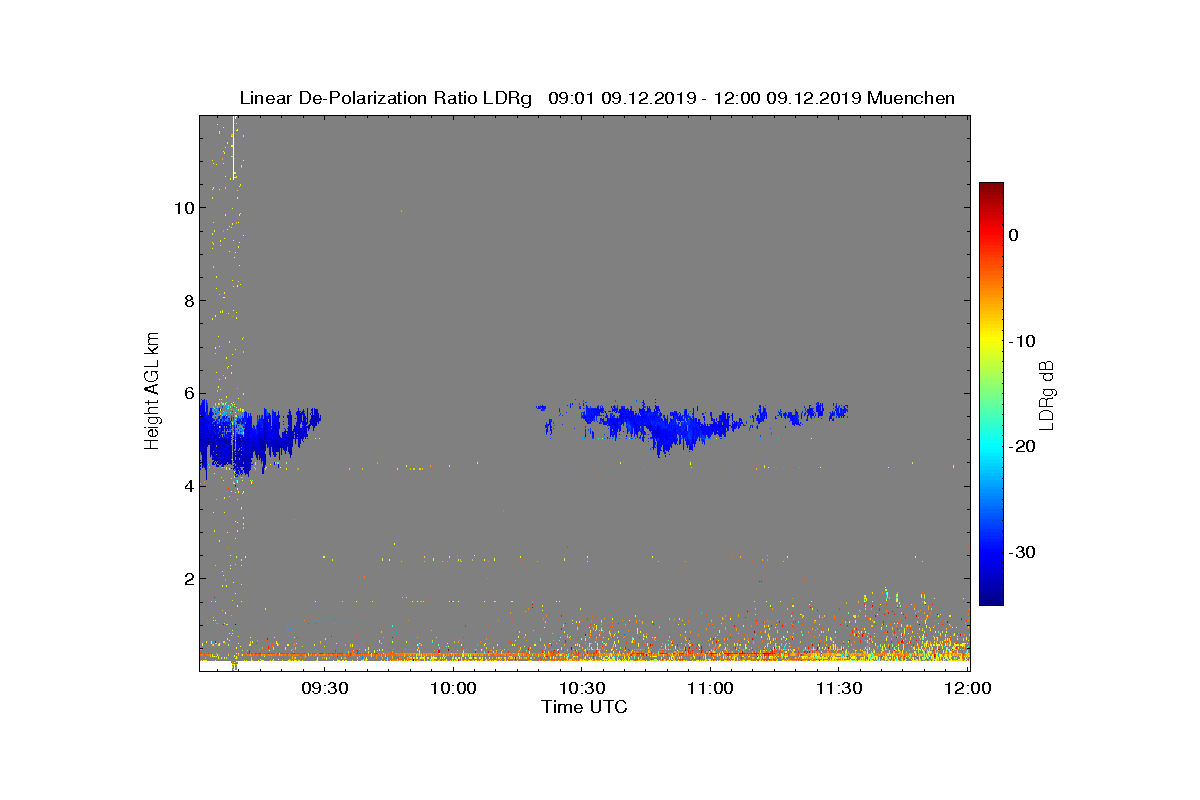Click the height tick label "6"
Viewport: 1200px width, 800px height.
pos(187,393)
